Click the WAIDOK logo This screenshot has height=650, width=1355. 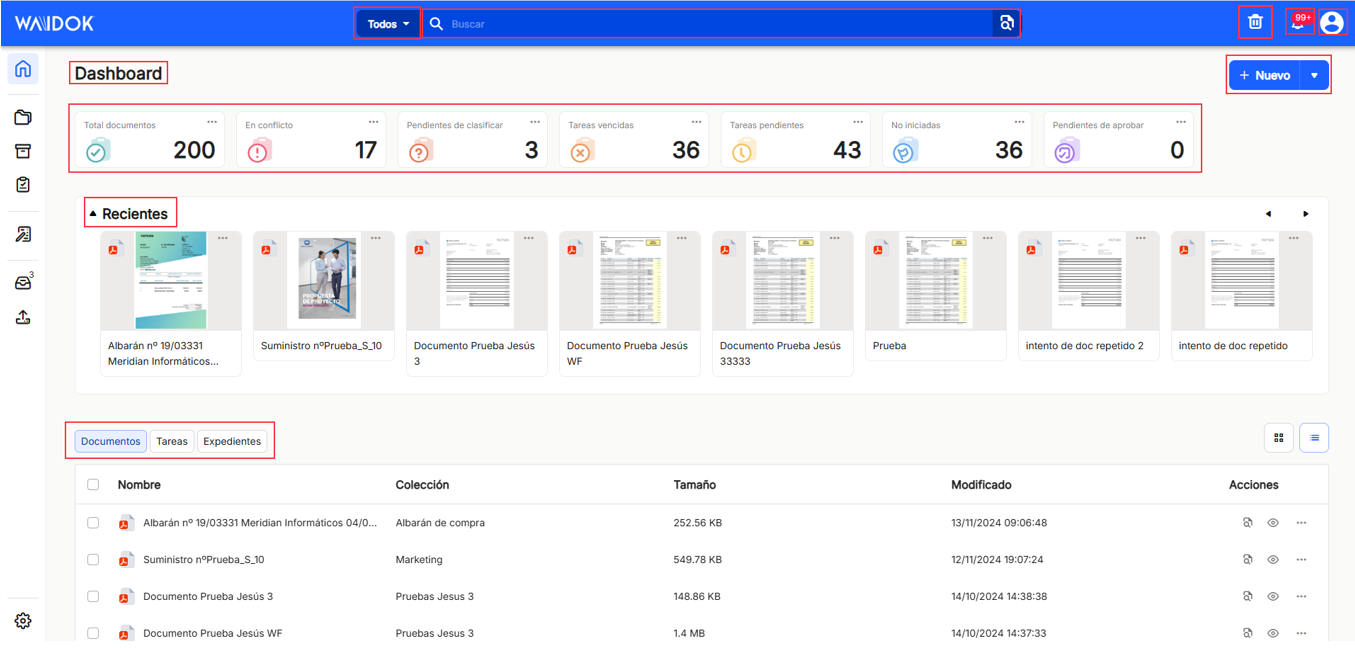[54, 23]
